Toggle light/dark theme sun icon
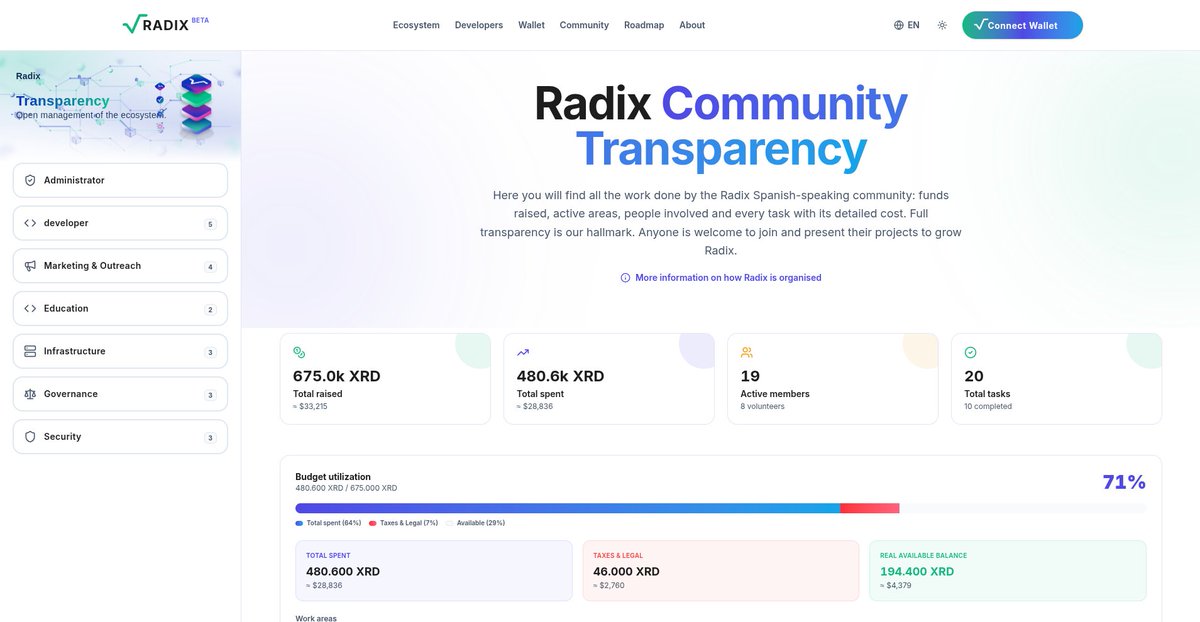This screenshot has height=622, width=1200. click(942, 25)
